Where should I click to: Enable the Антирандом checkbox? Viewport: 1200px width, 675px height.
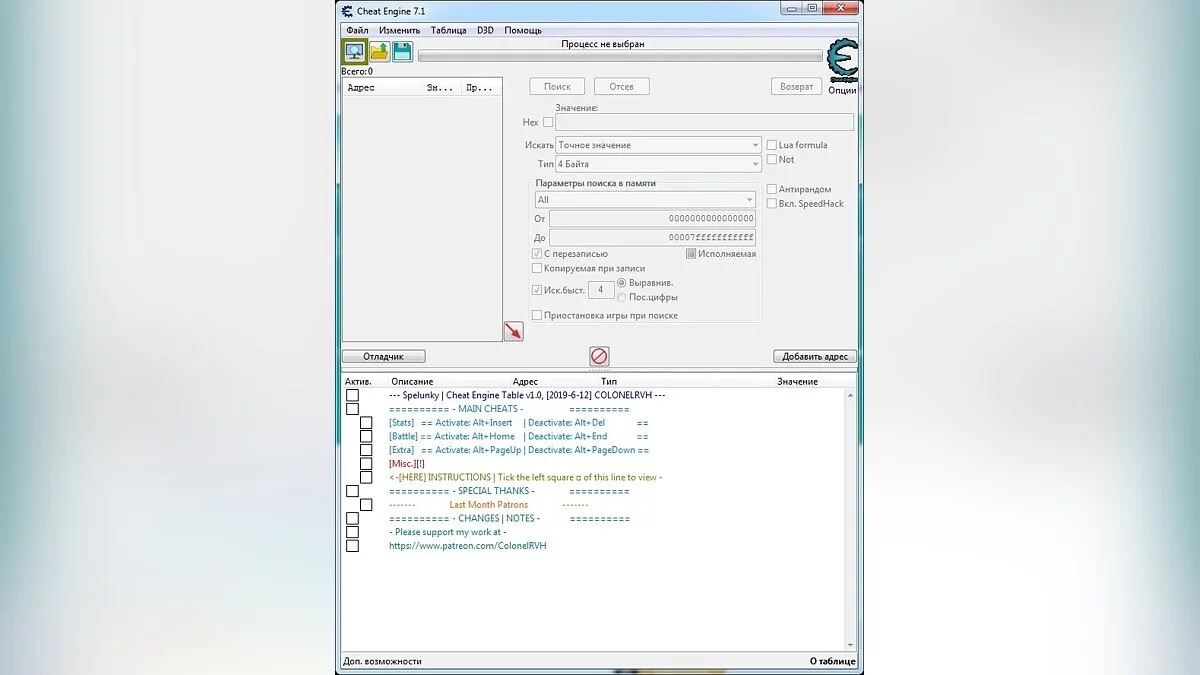pyautogui.click(x=771, y=189)
